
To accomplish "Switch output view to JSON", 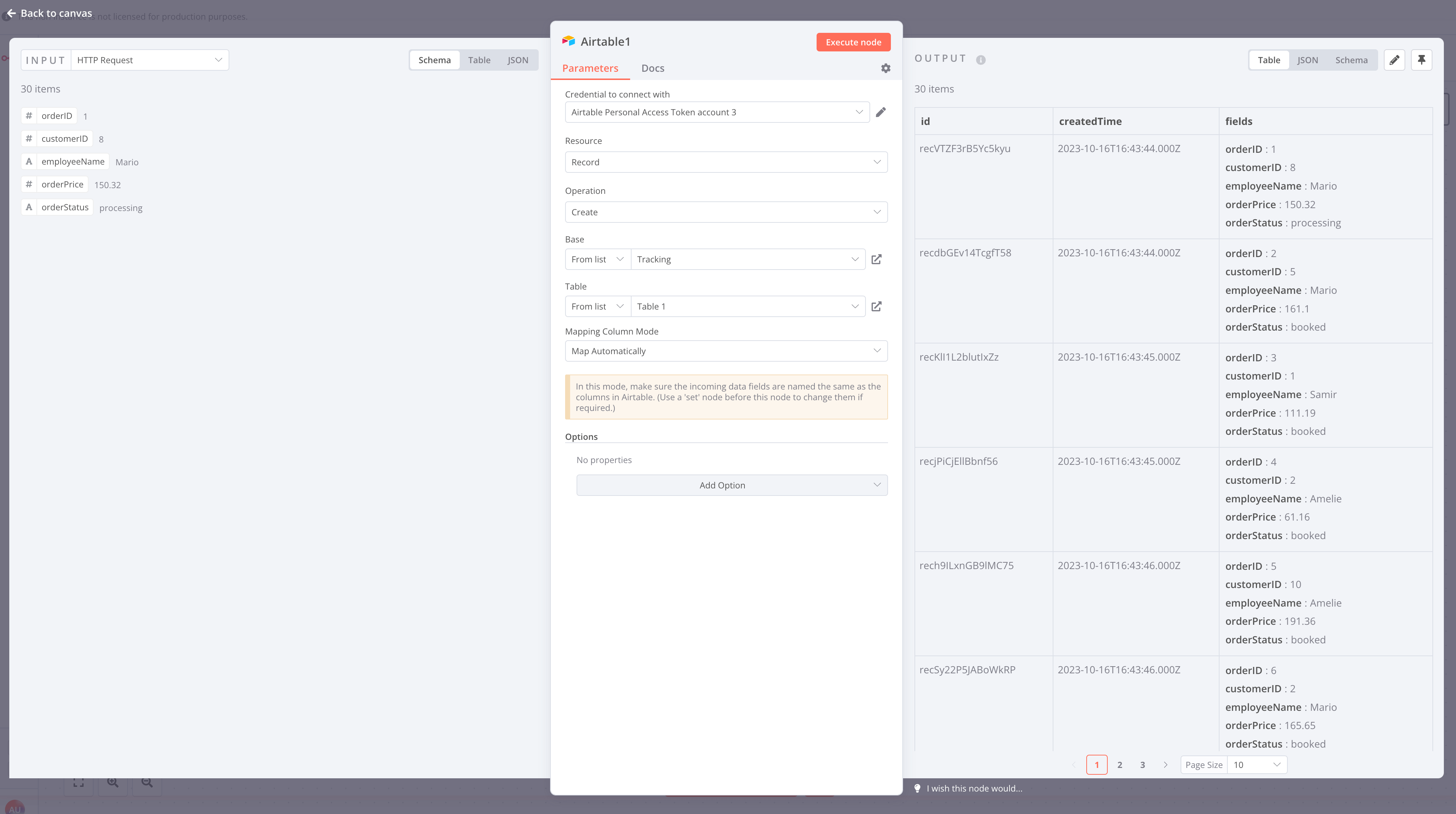I will coord(1308,60).
